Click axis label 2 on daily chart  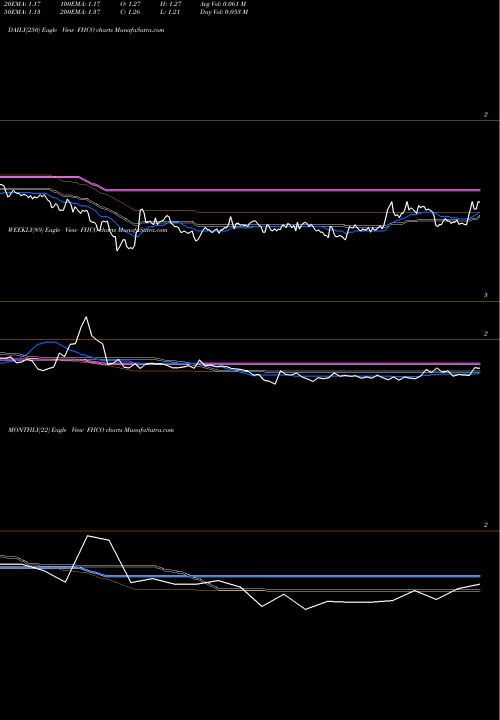tap(486, 115)
